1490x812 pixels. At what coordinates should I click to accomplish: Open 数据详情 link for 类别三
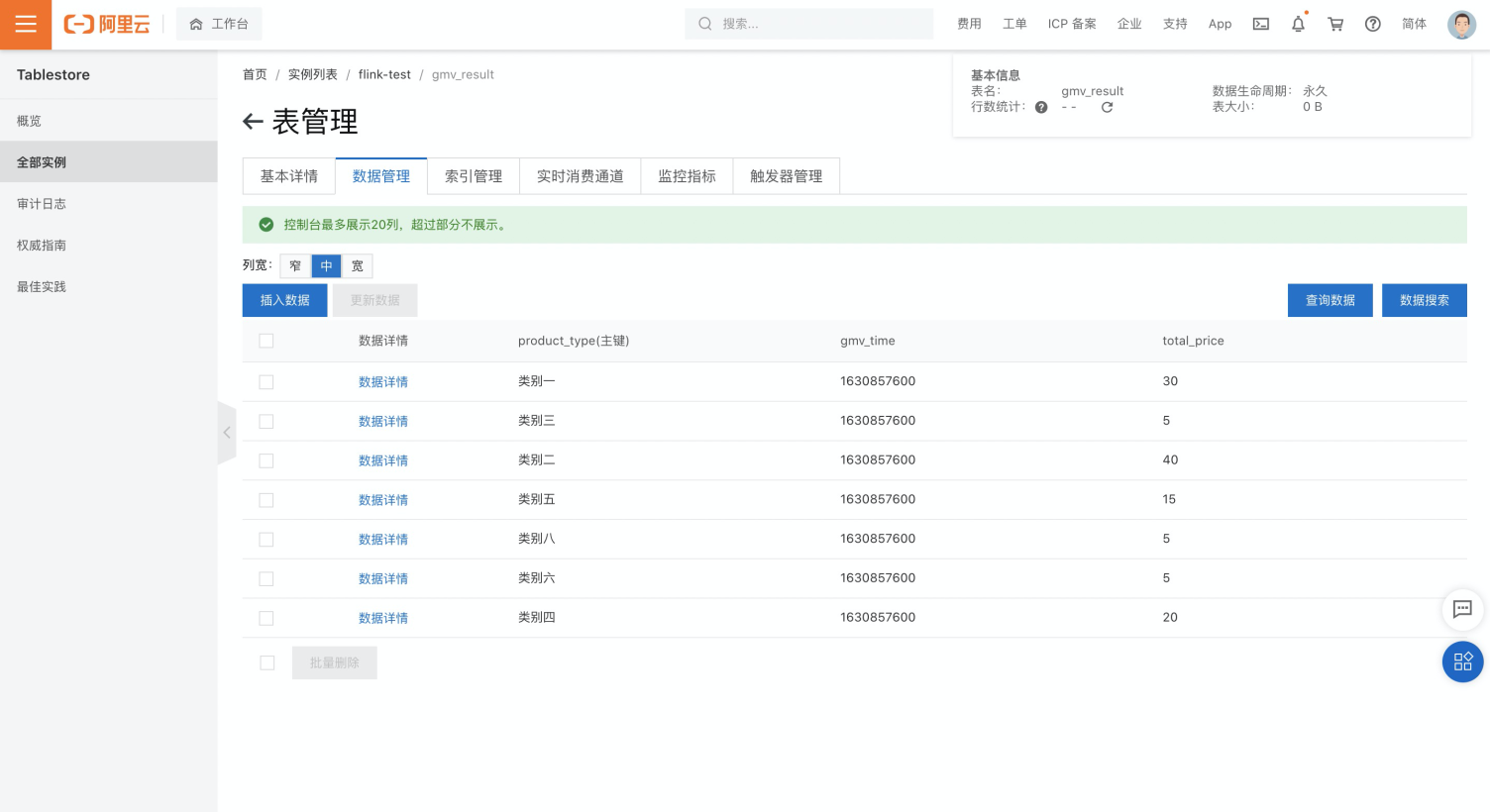pyautogui.click(x=383, y=422)
